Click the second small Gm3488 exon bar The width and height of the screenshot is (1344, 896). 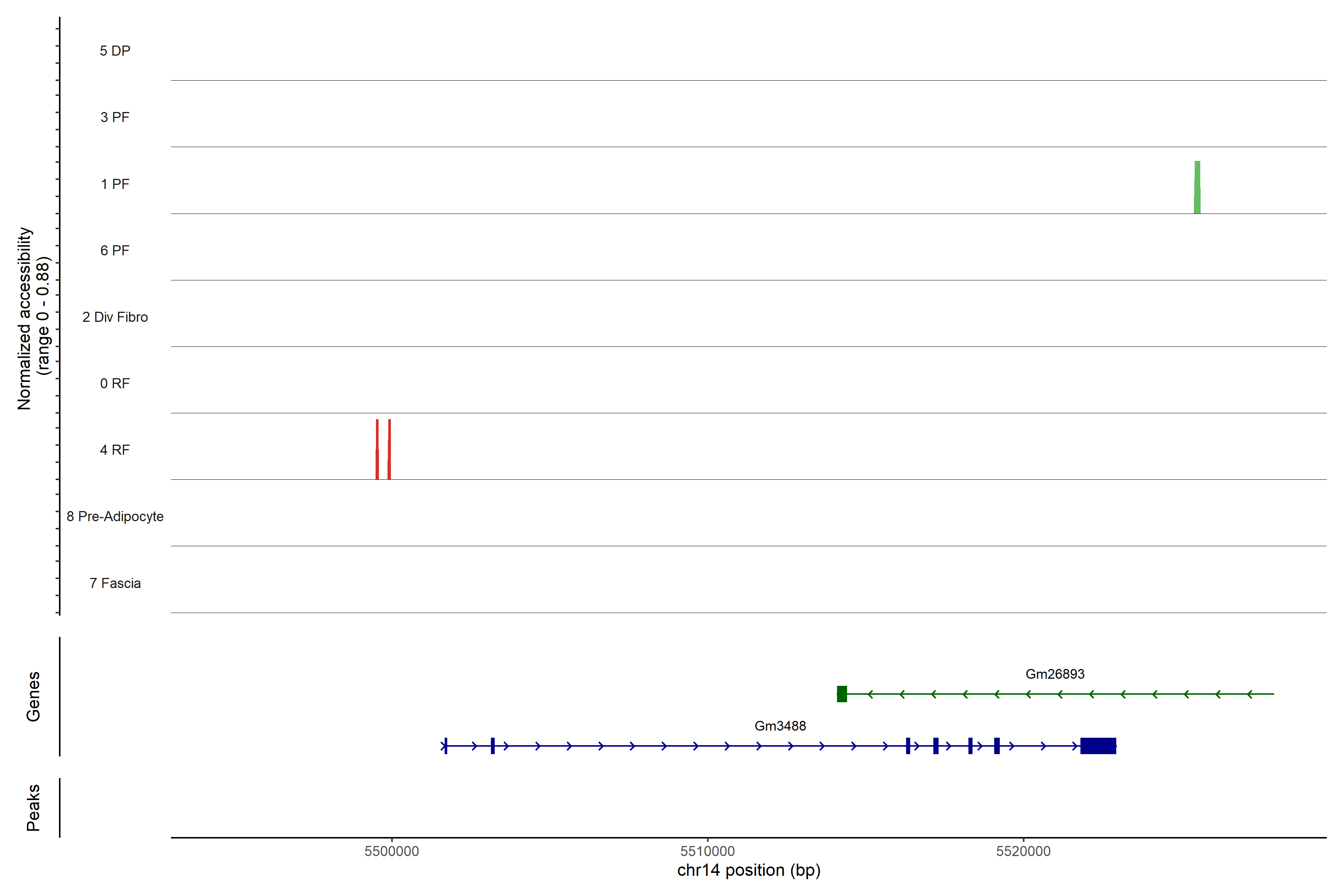tap(492, 746)
